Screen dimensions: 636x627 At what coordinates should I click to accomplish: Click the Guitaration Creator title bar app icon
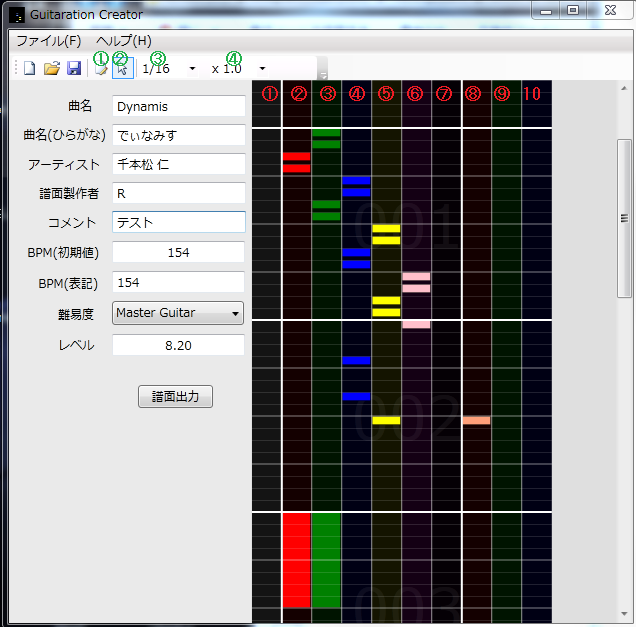tap(17, 15)
